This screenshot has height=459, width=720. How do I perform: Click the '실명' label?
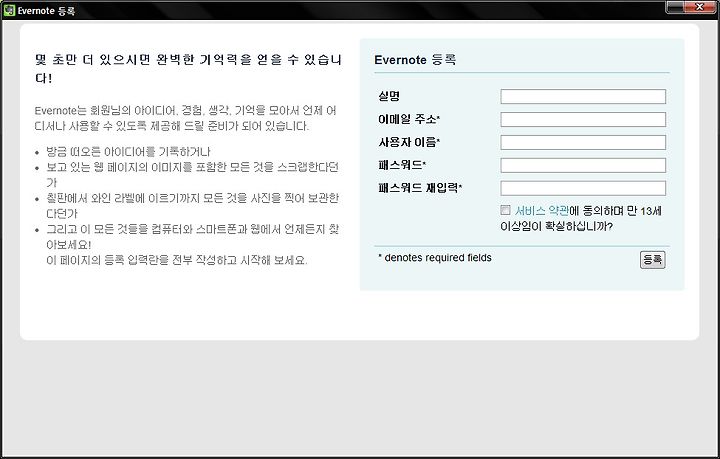tap(389, 96)
